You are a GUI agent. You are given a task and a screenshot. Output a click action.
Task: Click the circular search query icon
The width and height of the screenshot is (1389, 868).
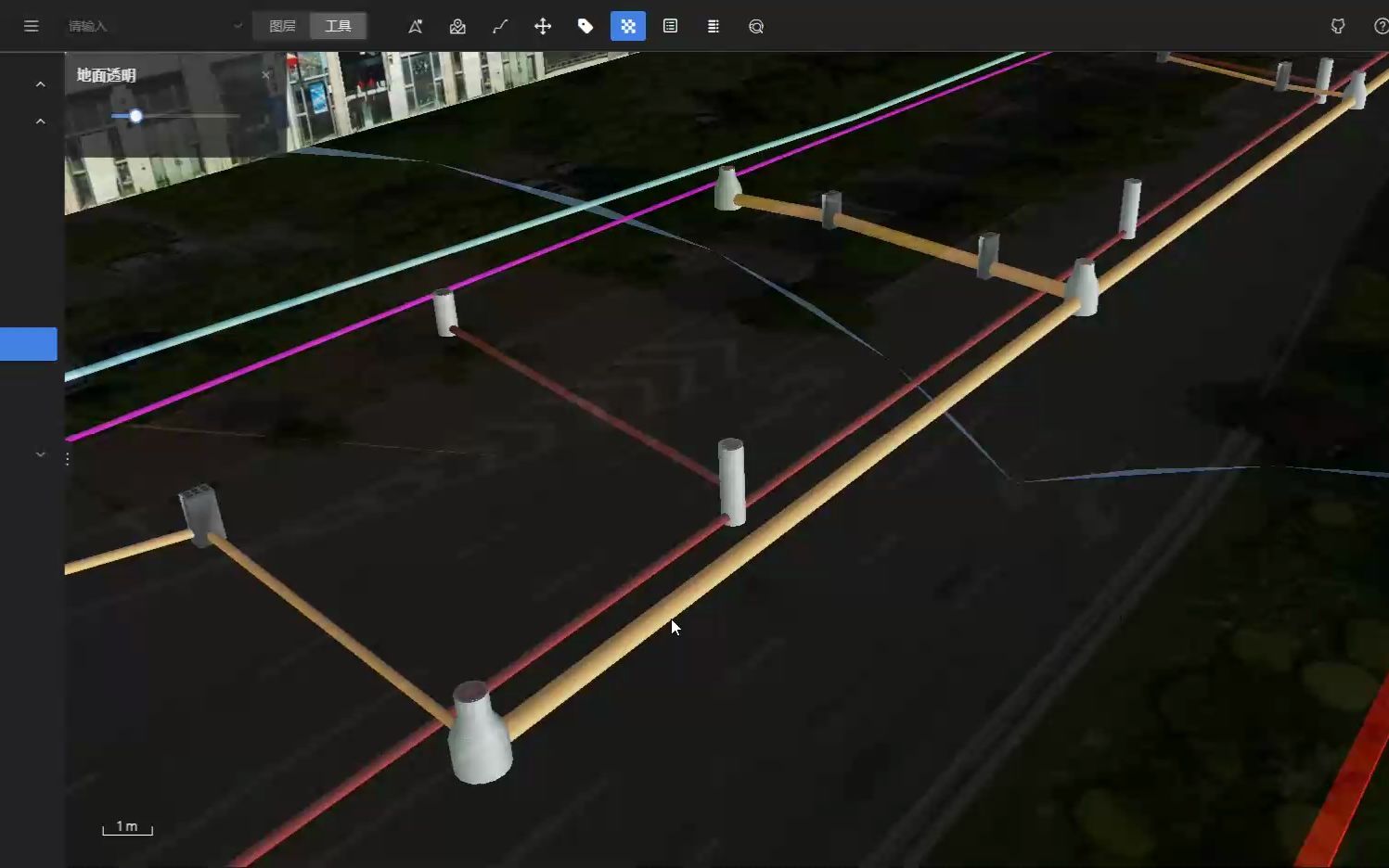coord(756,26)
